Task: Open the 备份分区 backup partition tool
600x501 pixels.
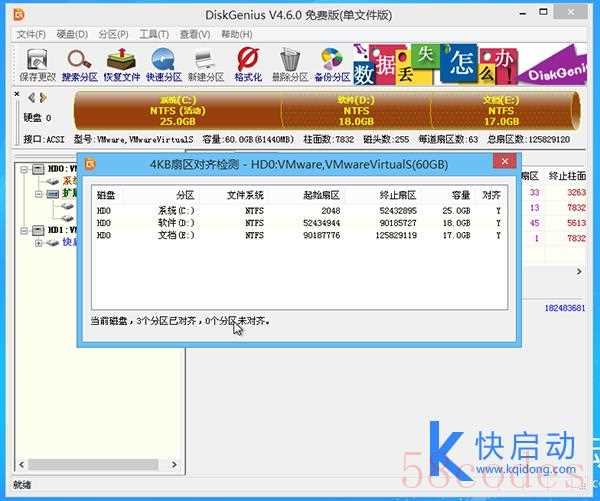Action: [x=332, y=65]
